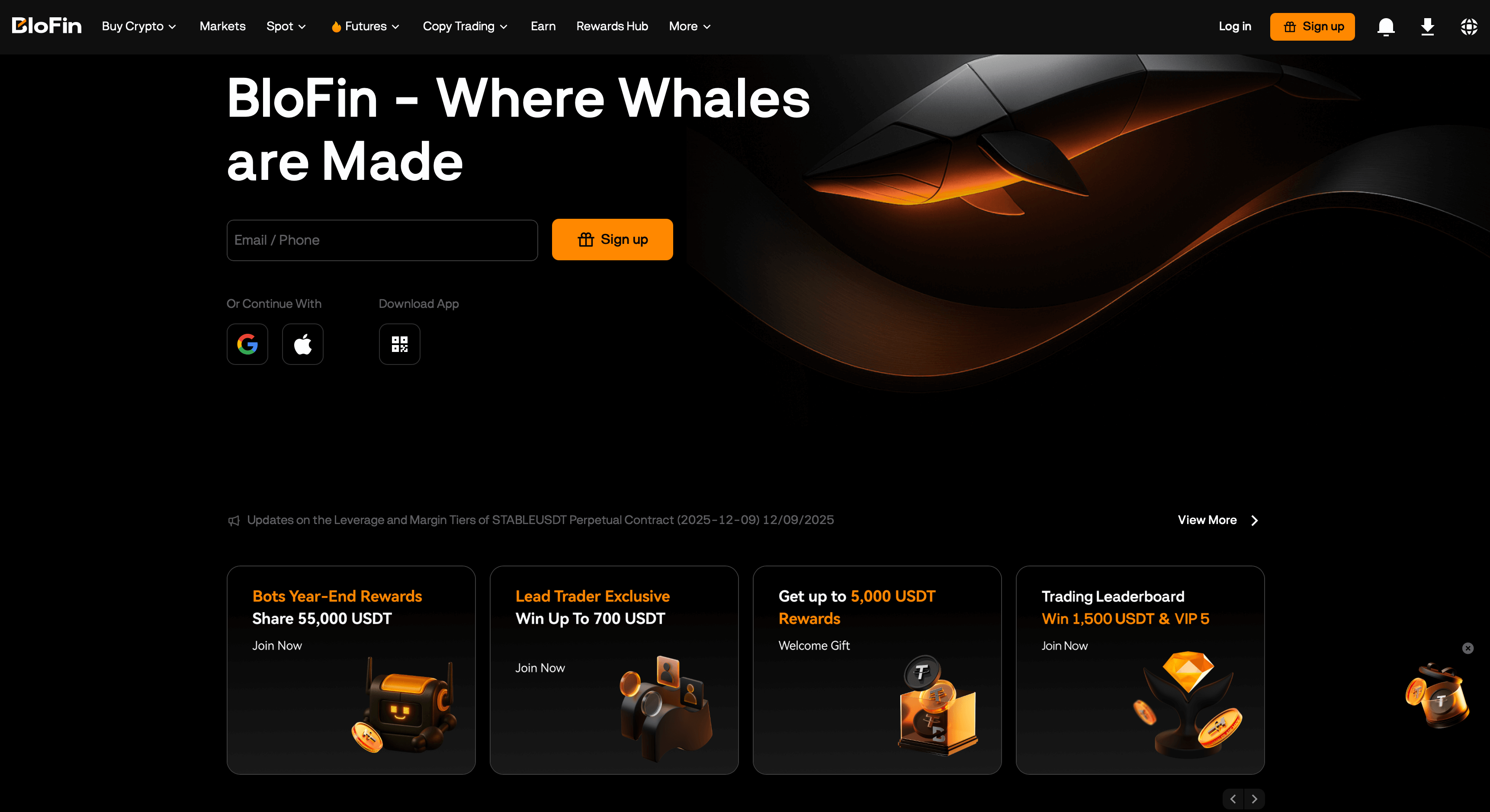The width and height of the screenshot is (1490, 812).
Task: Go to the Markets page
Action: [223, 26]
